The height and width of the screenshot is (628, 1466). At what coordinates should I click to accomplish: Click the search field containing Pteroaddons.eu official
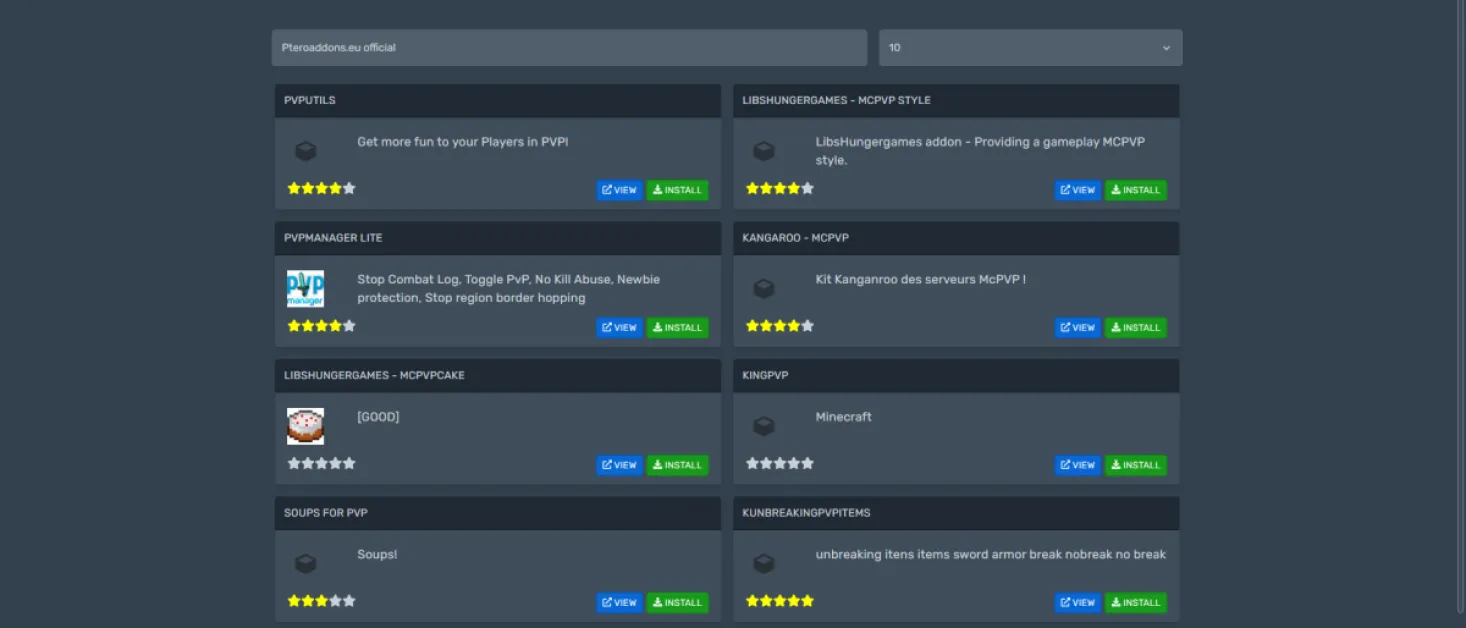[x=569, y=48]
